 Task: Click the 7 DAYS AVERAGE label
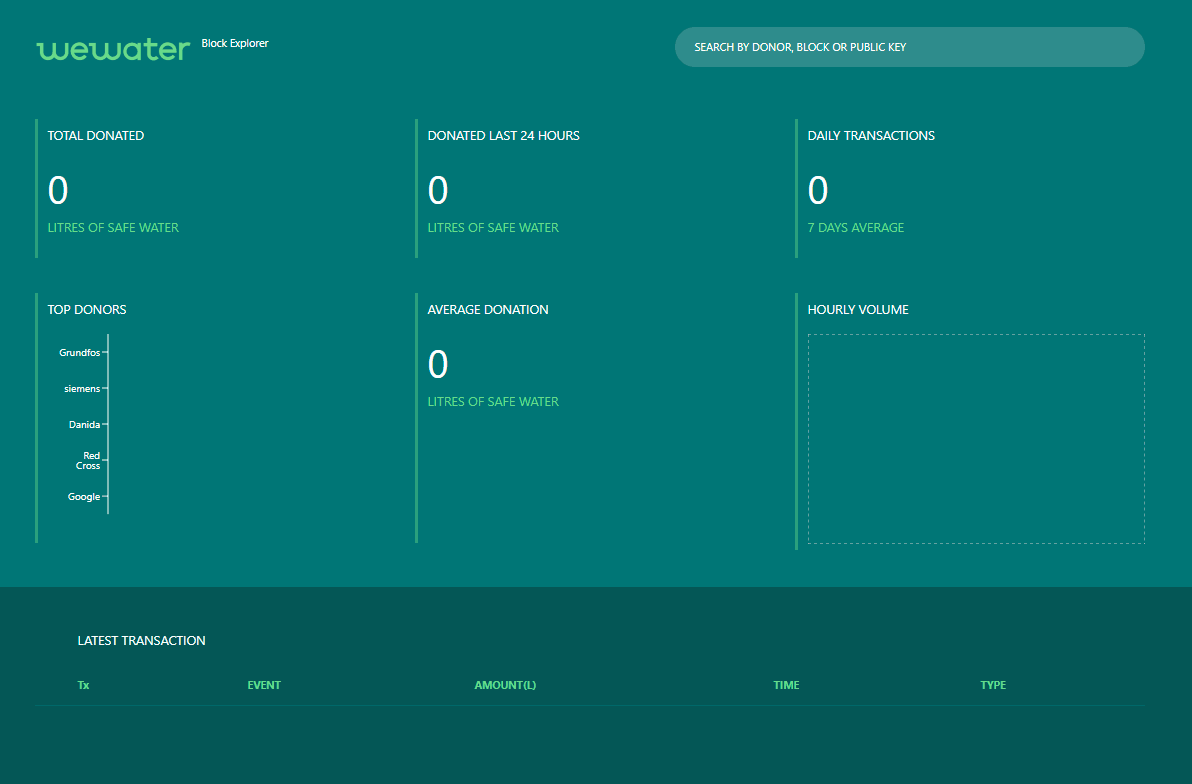pos(855,227)
